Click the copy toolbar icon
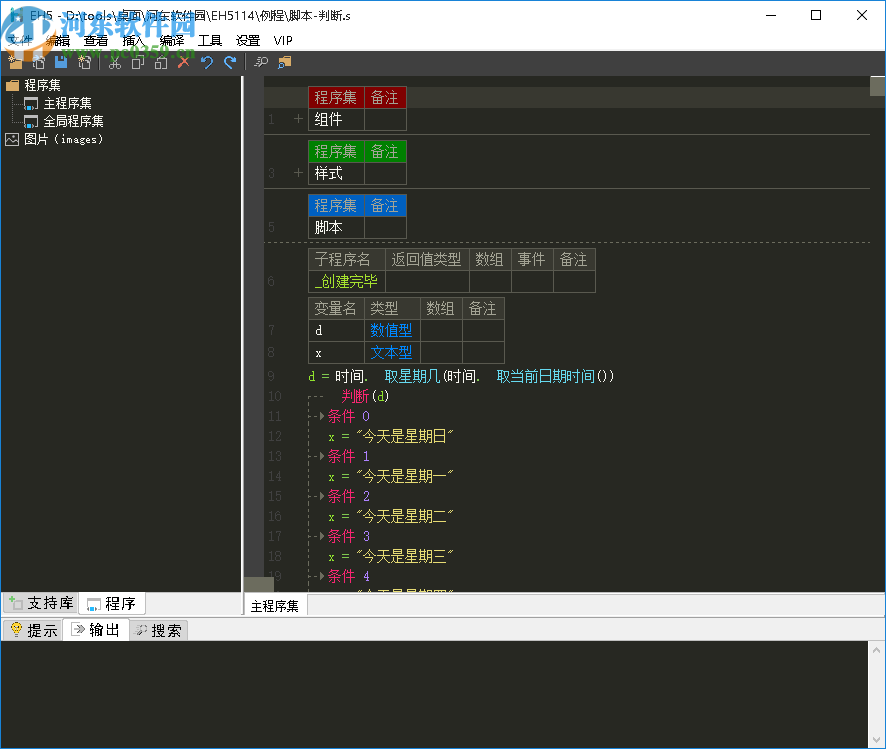The image size is (886, 749). [137, 62]
